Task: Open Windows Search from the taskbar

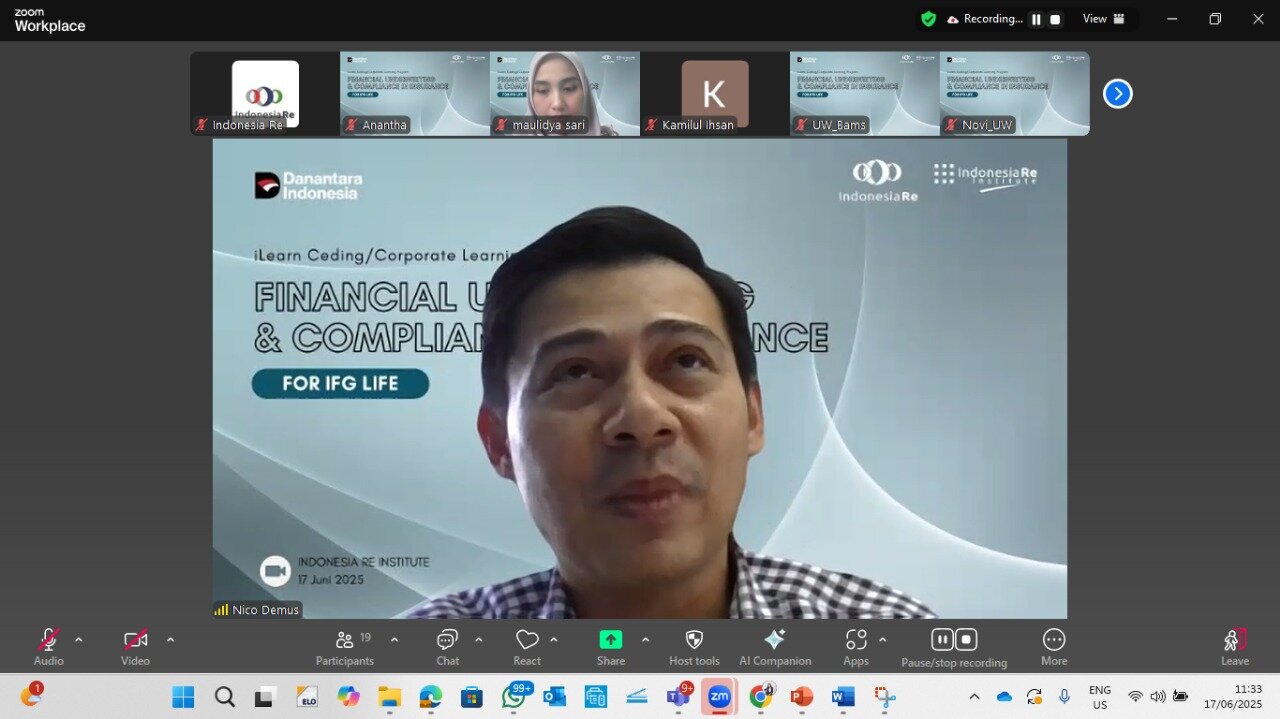Action: [x=224, y=697]
